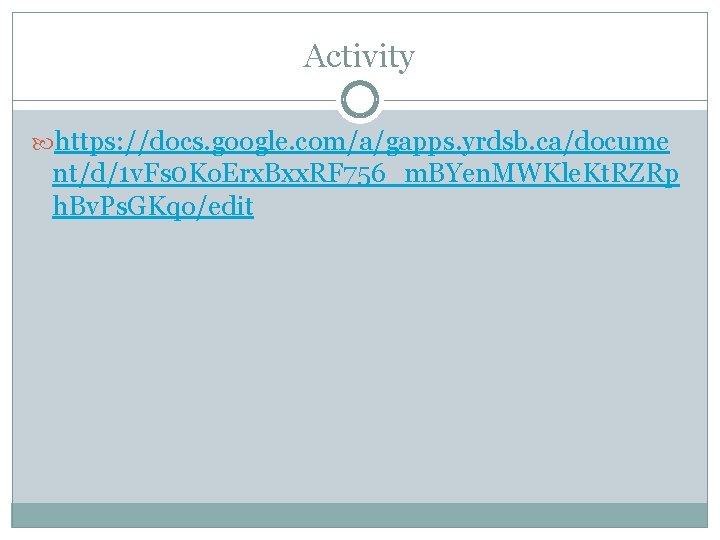
Task: Click the white interior of the ring ornament
Action: [360, 100]
